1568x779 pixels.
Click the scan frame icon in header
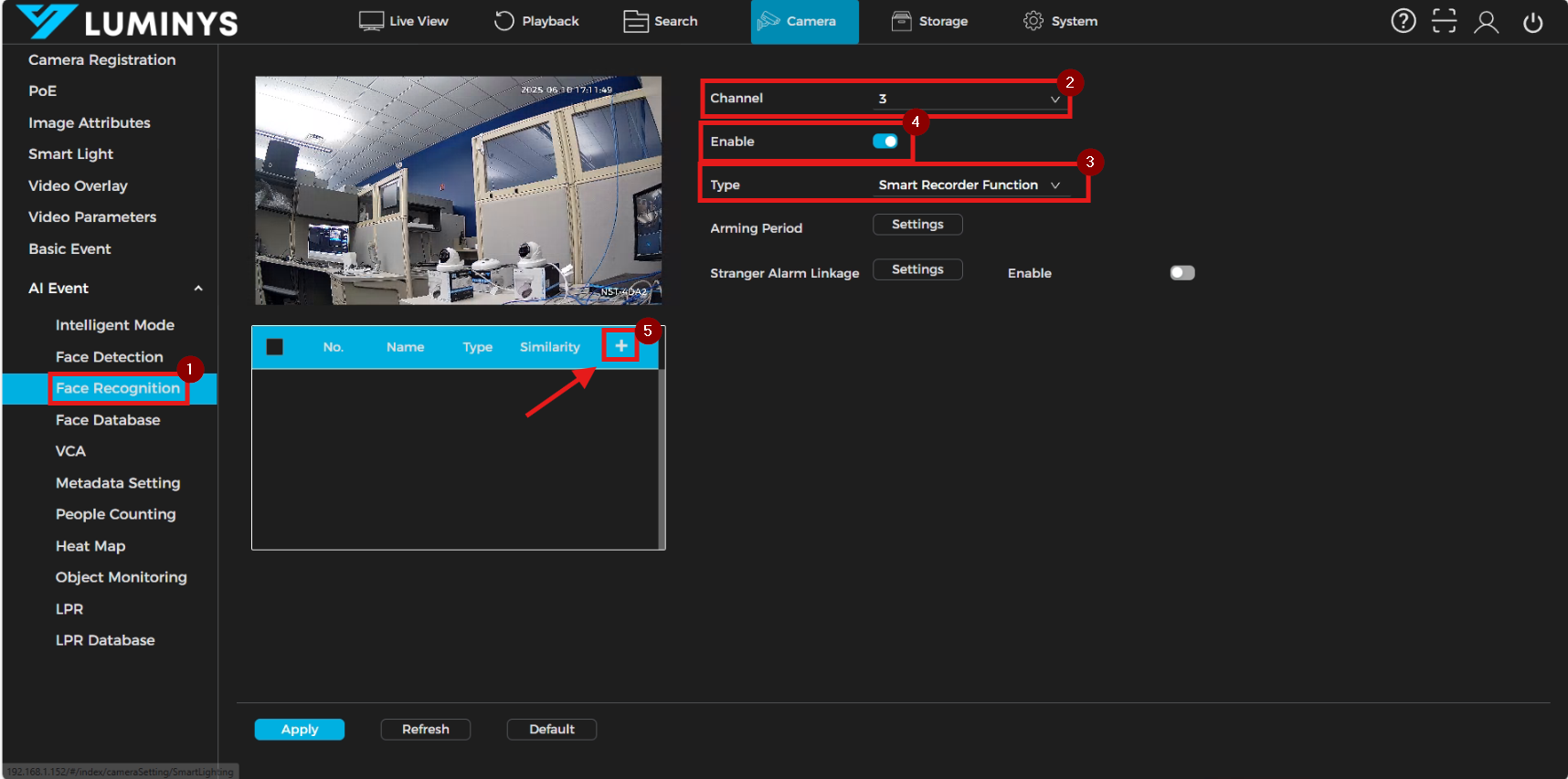(1444, 21)
